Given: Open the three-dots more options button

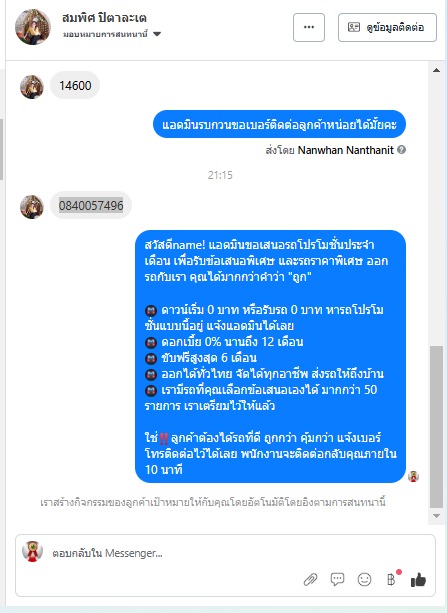Looking at the screenshot, I should [x=309, y=27].
